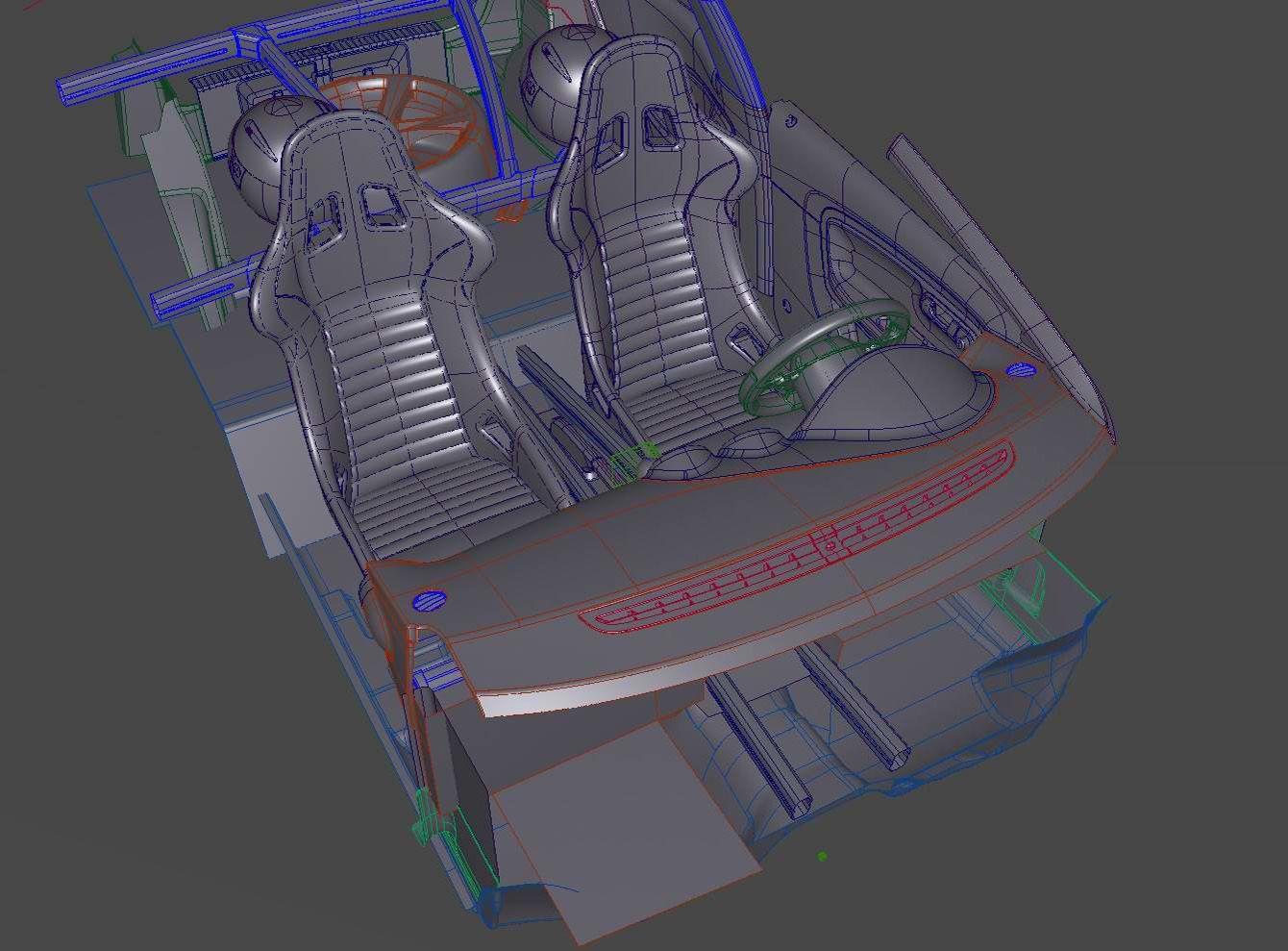Click the center emblem on the red vent strip
This screenshot has width=1288, height=951.
(830, 546)
